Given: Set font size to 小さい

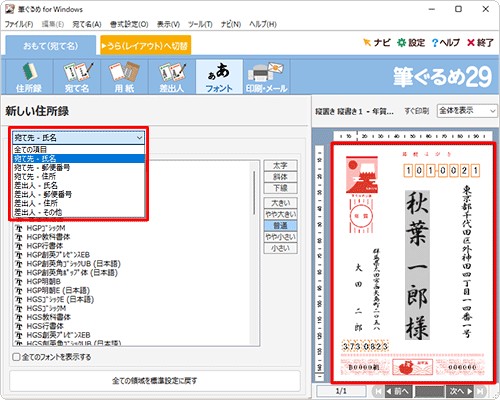Looking at the screenshot, I should [x=280, y=248].
